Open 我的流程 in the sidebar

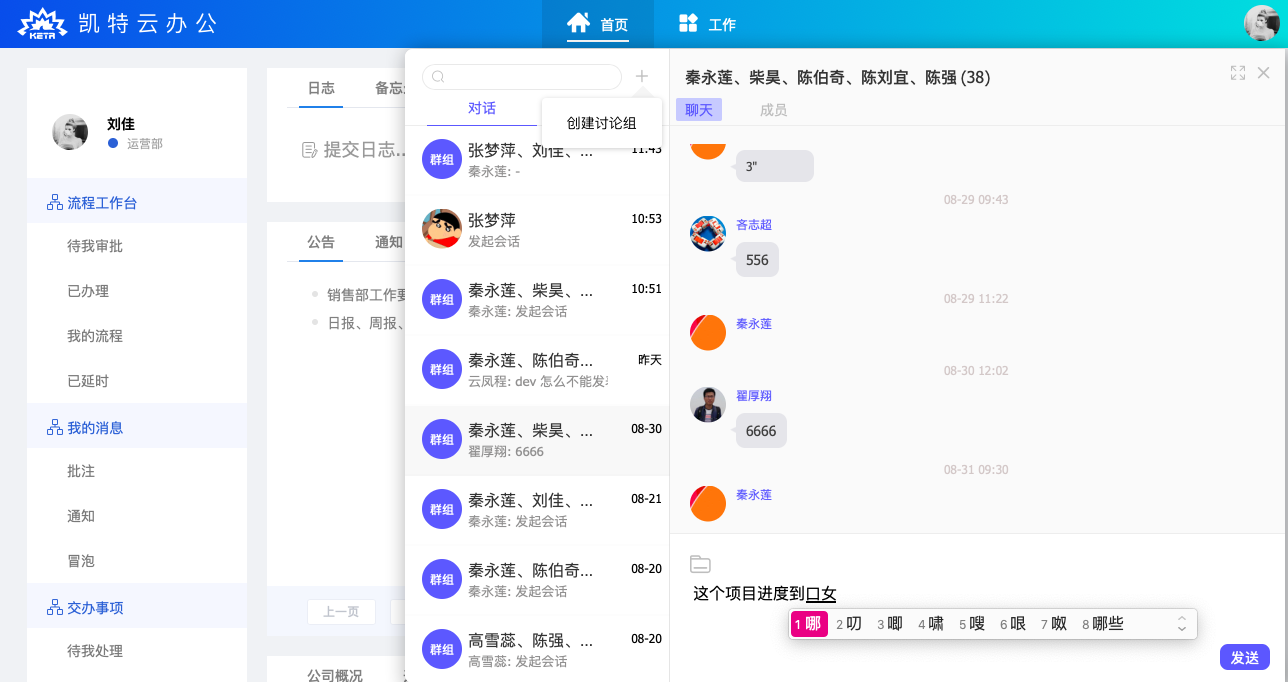click(x=95, y=336)
